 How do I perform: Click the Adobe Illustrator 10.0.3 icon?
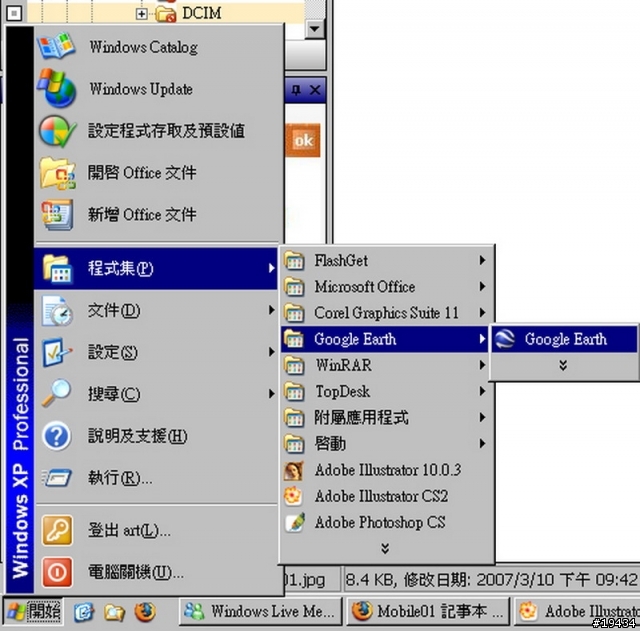(x=294, y=471)
